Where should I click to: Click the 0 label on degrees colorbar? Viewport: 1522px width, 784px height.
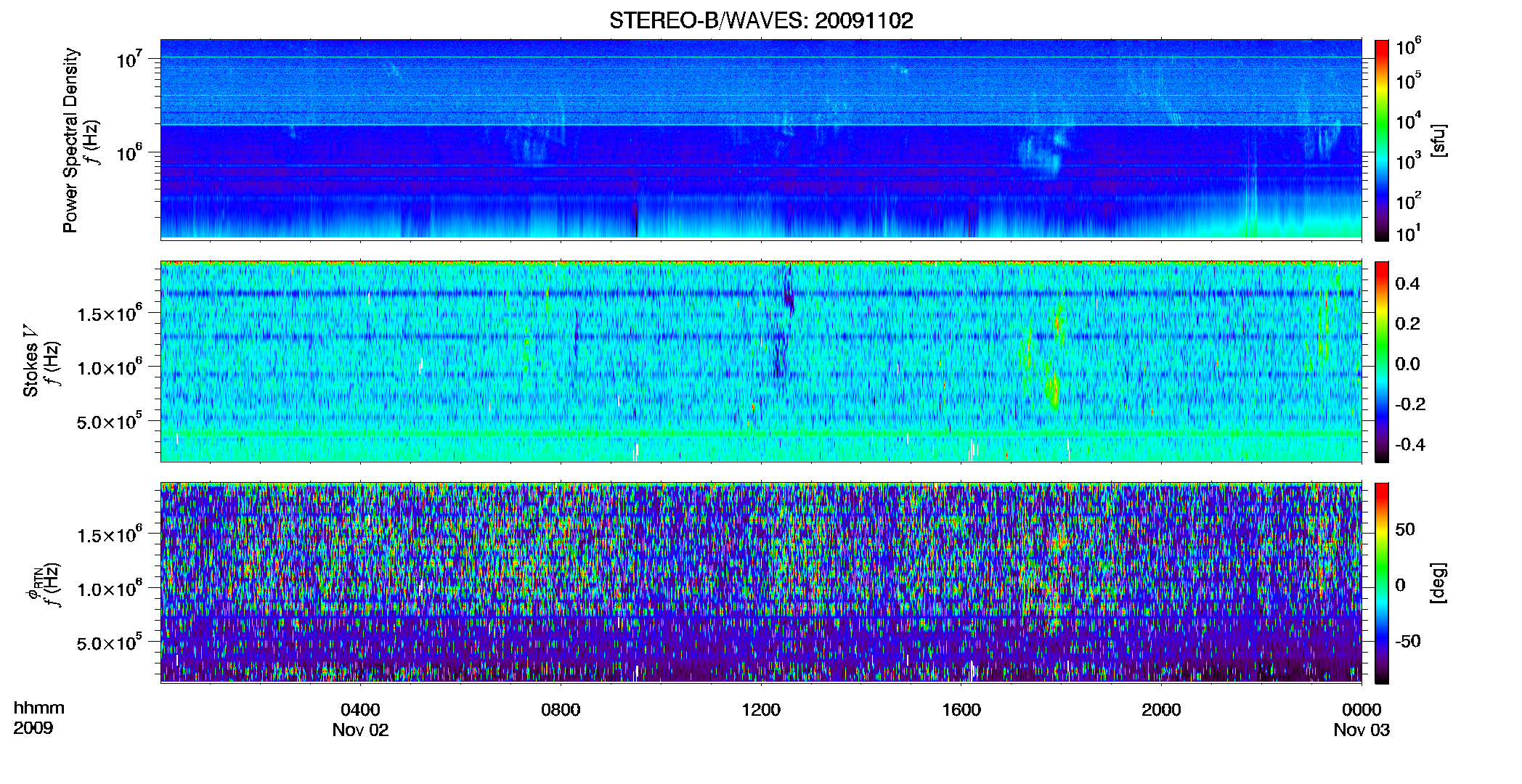tap(1400, 585)
